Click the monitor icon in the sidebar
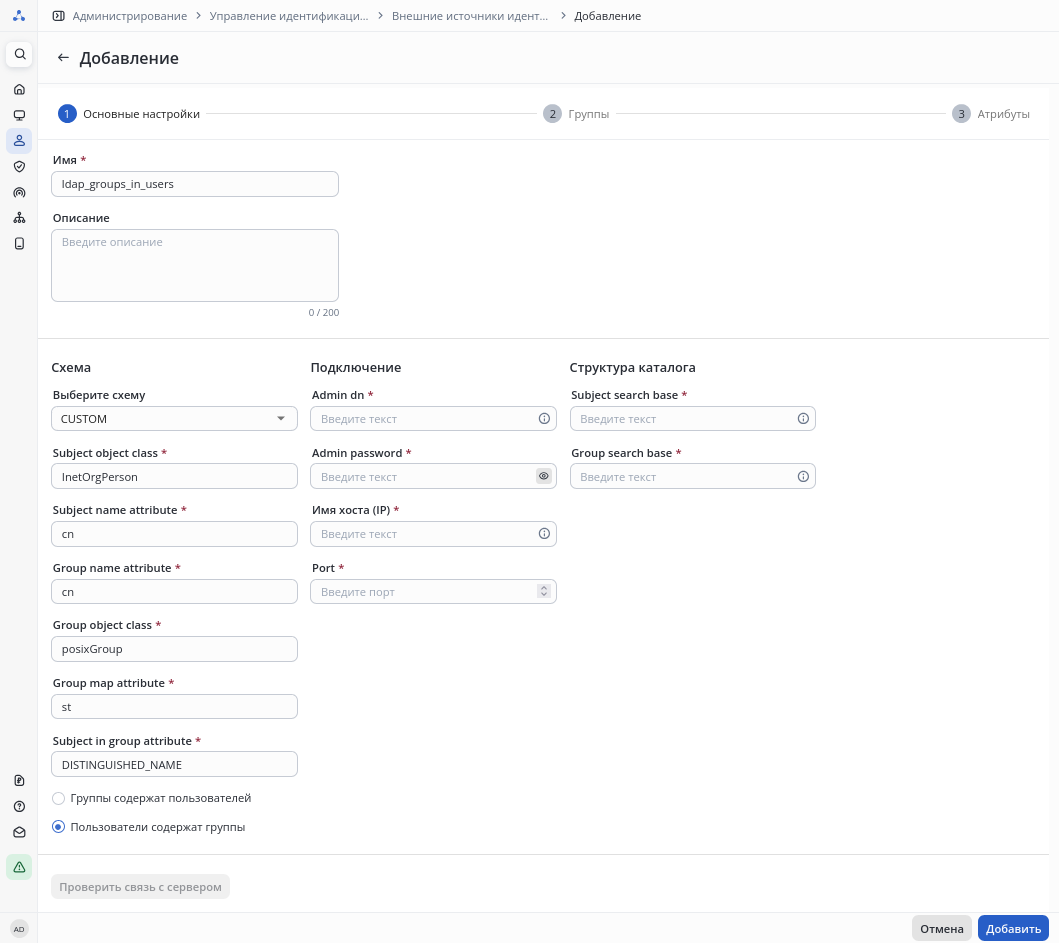The width and height of the screenshot is (1060, 944). tap(19, 115)
